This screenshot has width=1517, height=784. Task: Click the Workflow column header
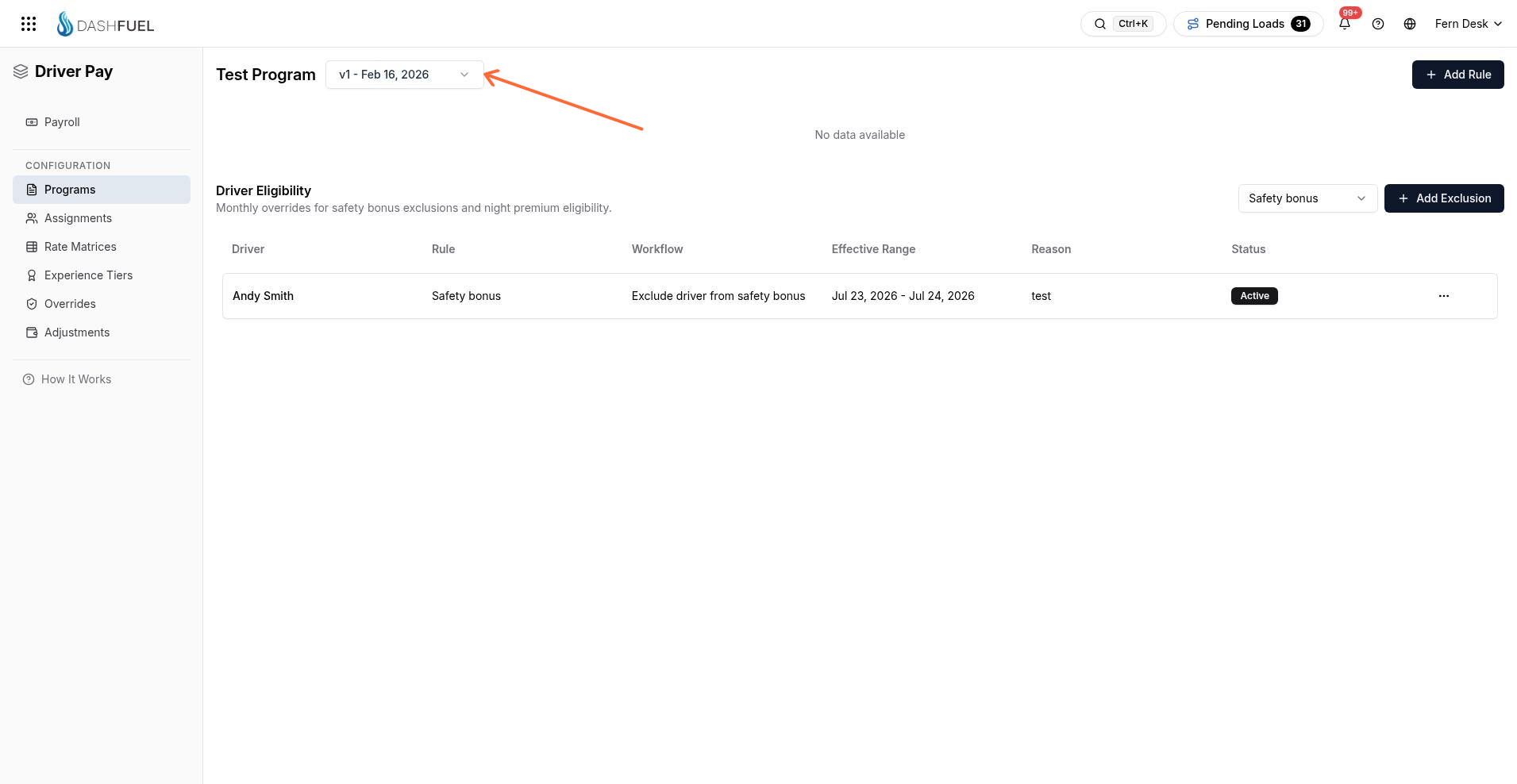click(x=657, y=249)
